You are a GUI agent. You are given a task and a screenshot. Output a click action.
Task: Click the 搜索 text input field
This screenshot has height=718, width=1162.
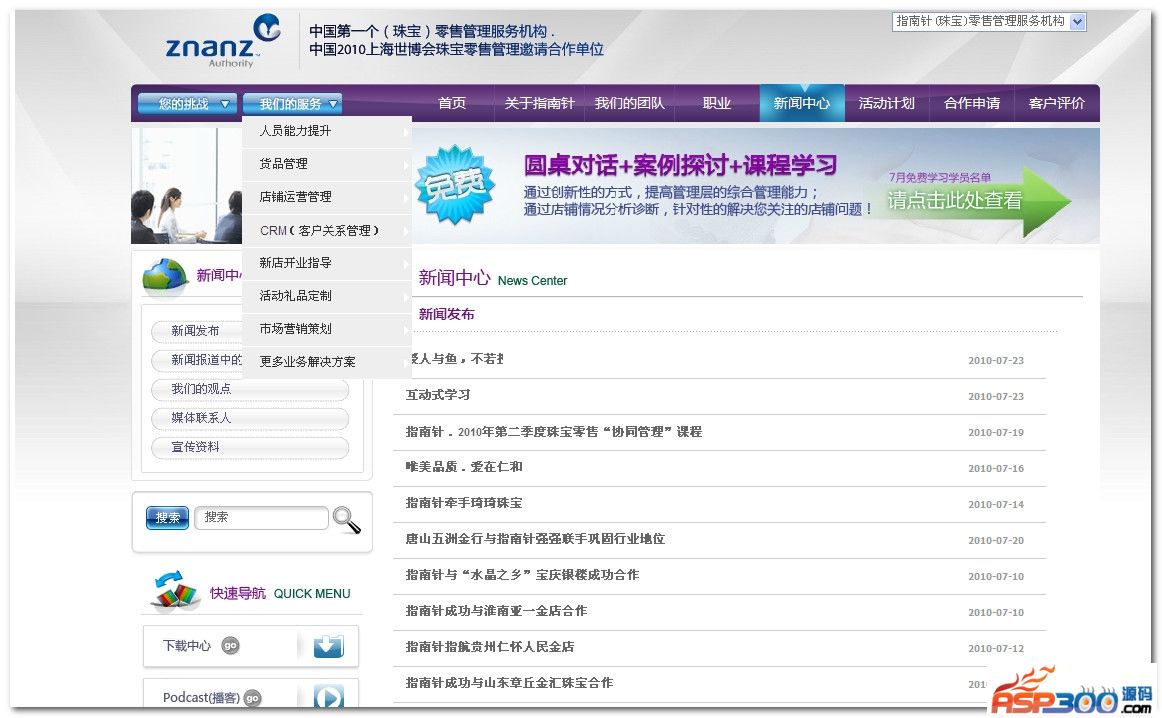click(x=261, y=517)
